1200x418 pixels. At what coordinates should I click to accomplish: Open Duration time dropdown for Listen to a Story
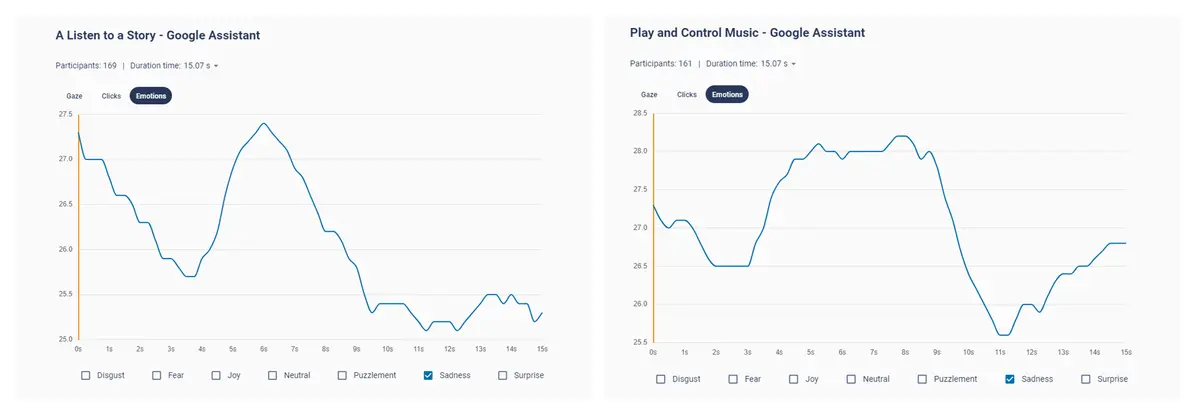tap(174, 66)
